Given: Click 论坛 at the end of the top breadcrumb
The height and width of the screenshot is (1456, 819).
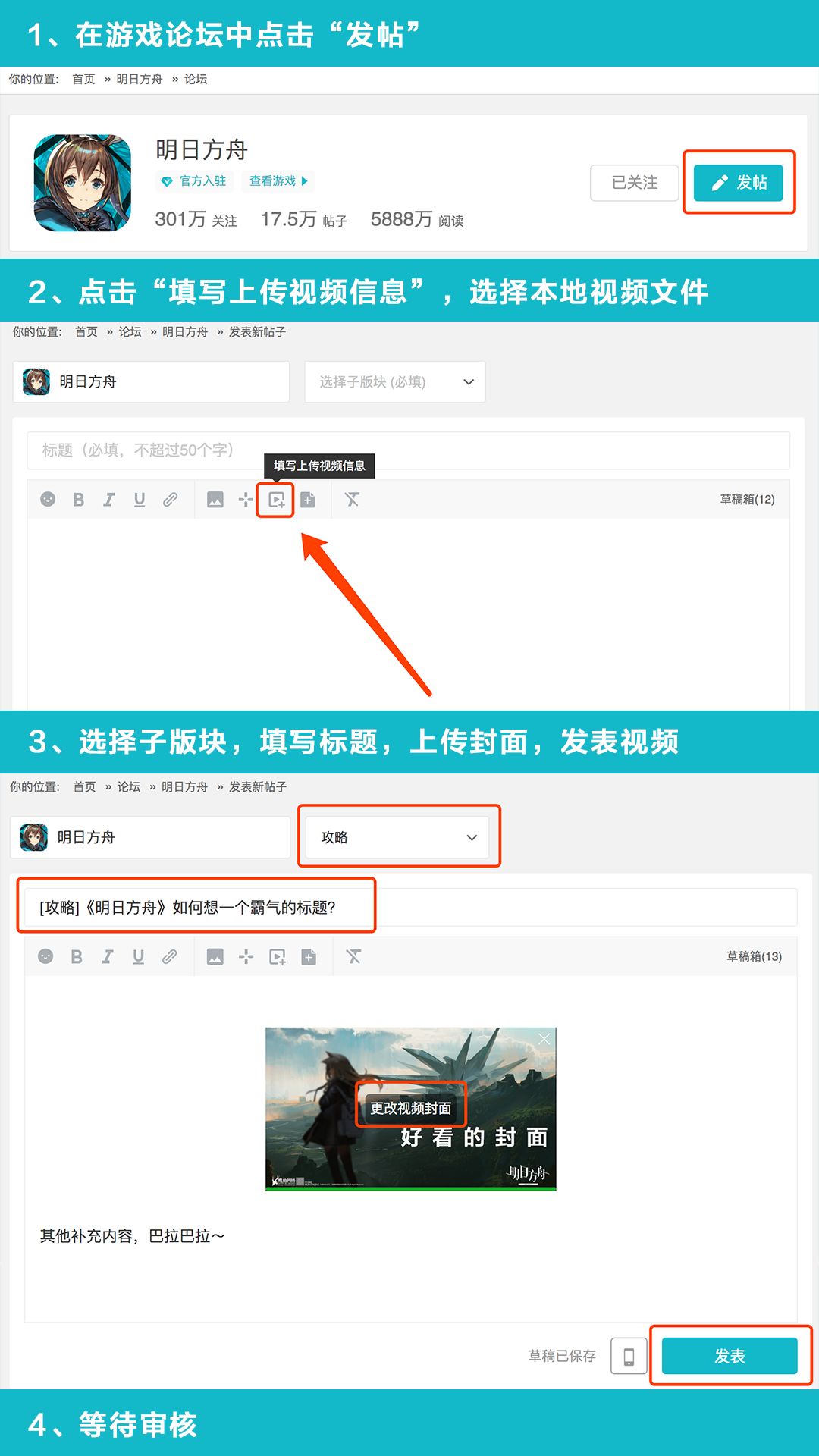Looking at the screenshot, I should 196,79.
